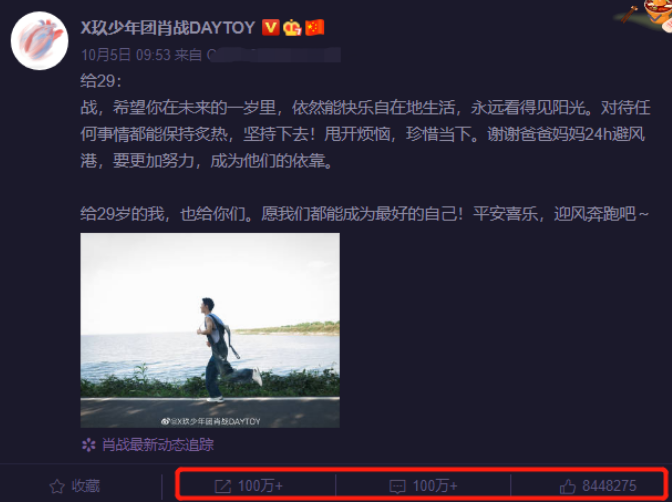This screenshot has width=672, height=502.
Task: Click the China flag badge beside username
Action: pos(315,28)
